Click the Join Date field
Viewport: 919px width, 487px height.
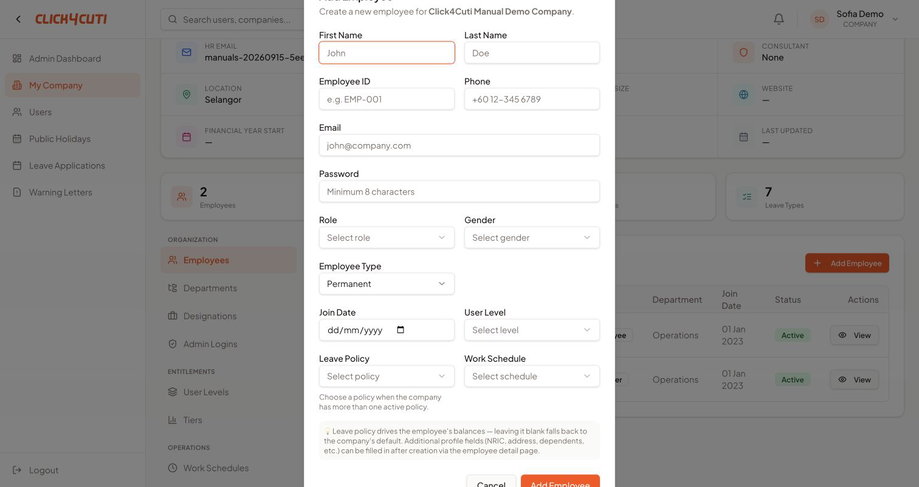pos(387,330)
